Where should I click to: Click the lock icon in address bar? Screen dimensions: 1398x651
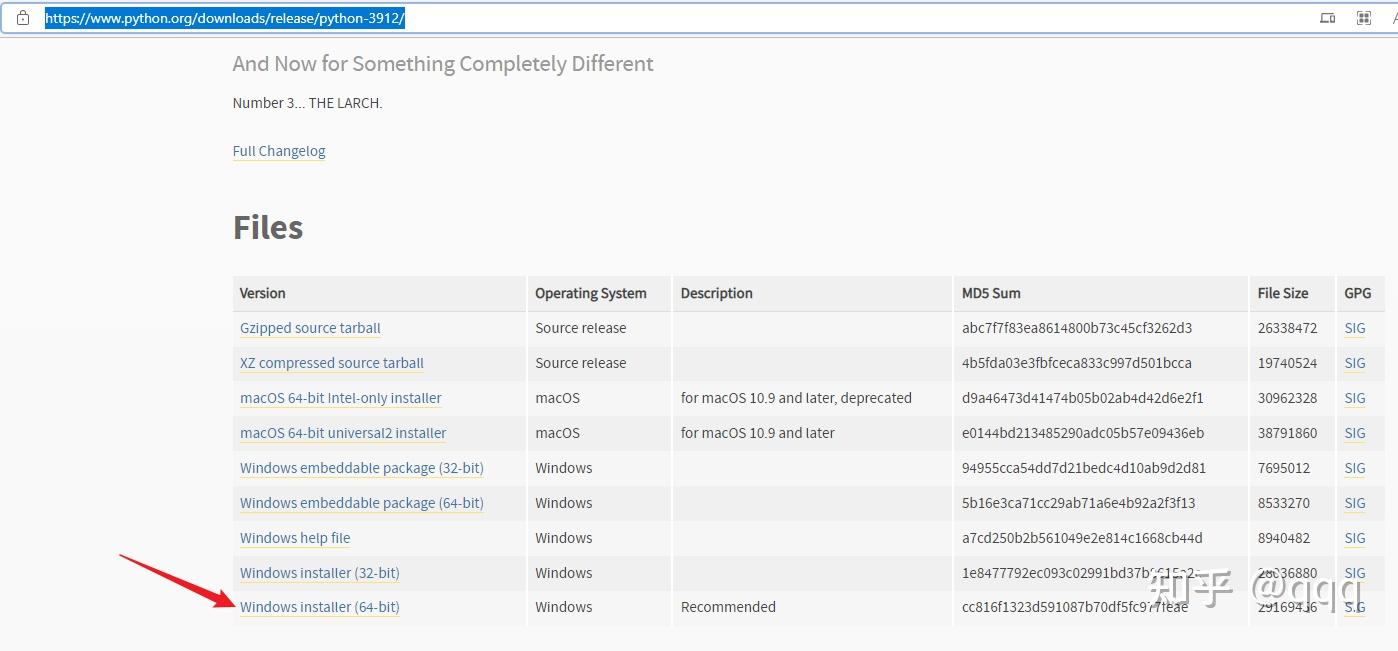(x=23, y=18)
